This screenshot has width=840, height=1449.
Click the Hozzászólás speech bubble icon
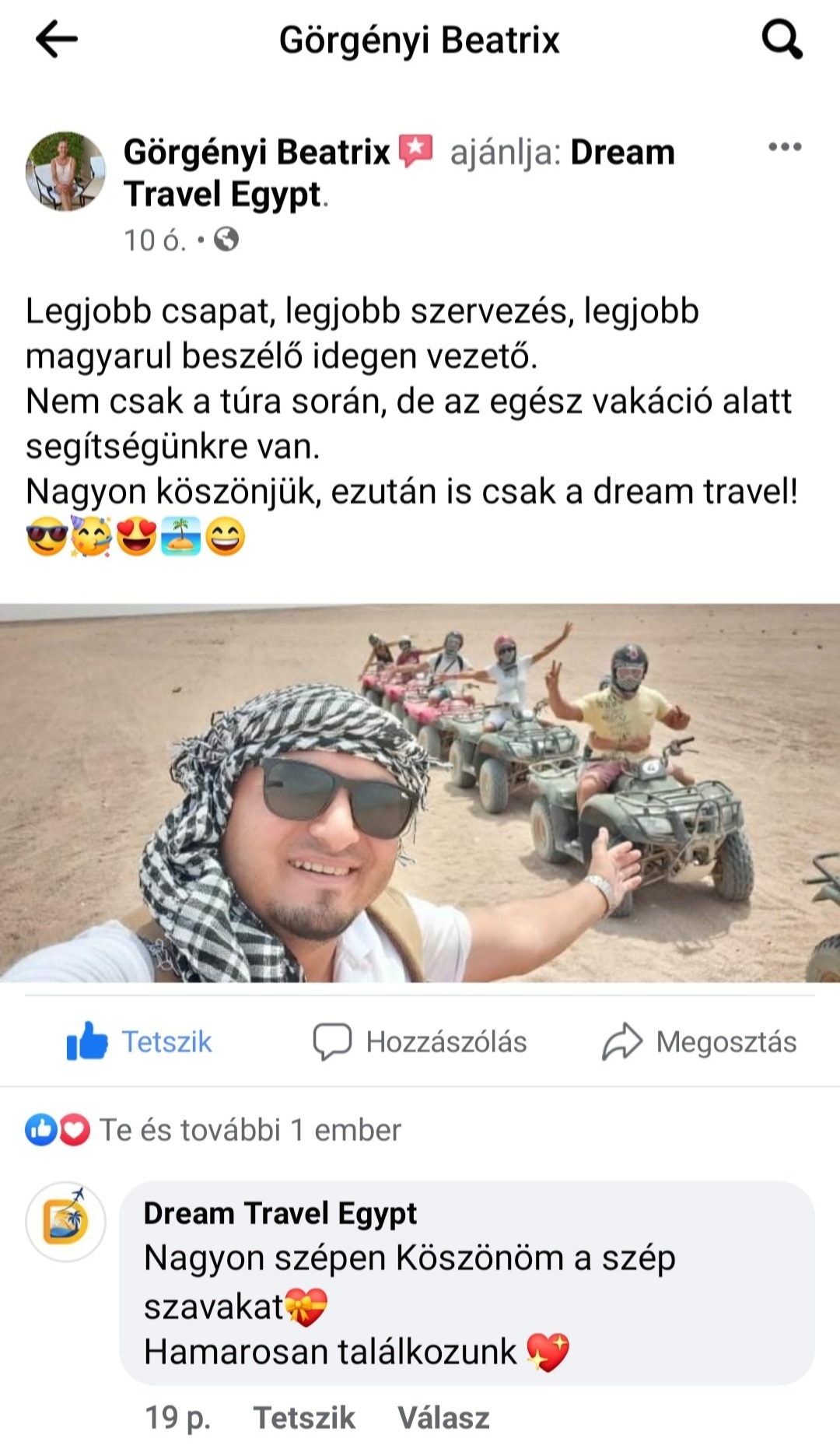[332, 1042]
